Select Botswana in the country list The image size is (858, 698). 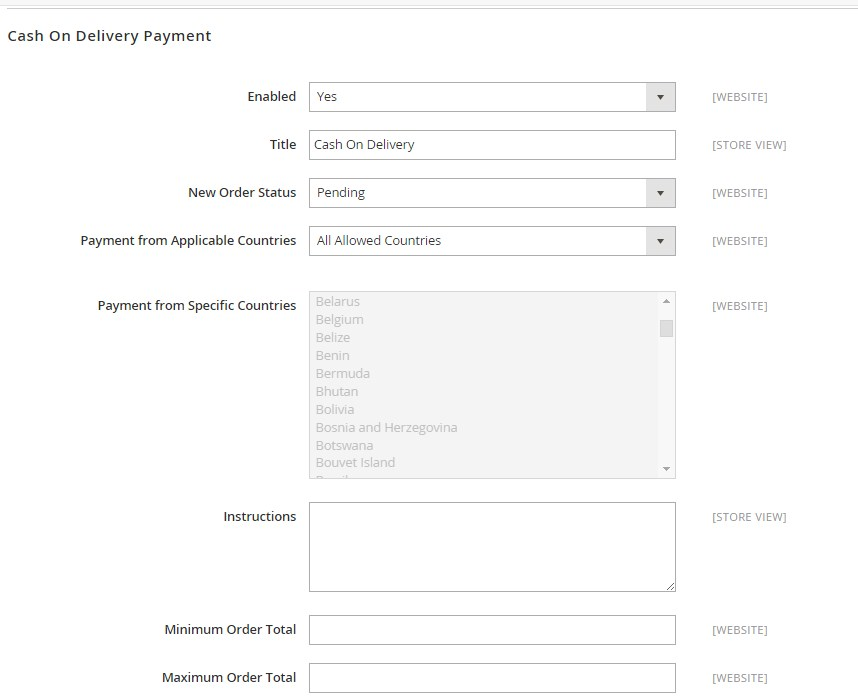[344, 446]
